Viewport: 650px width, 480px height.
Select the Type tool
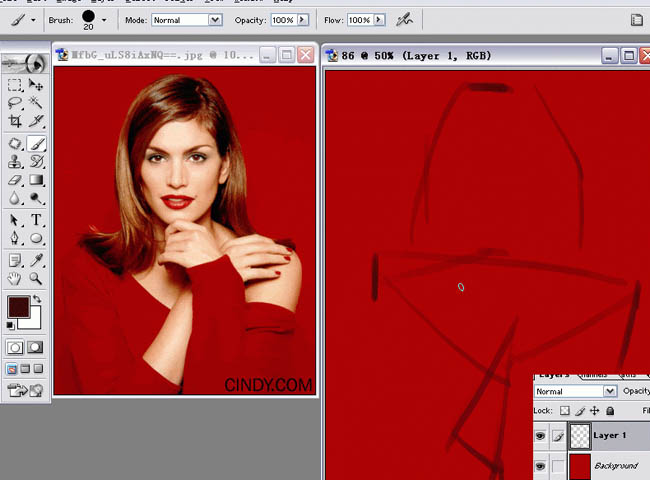[x=36, y=220]
